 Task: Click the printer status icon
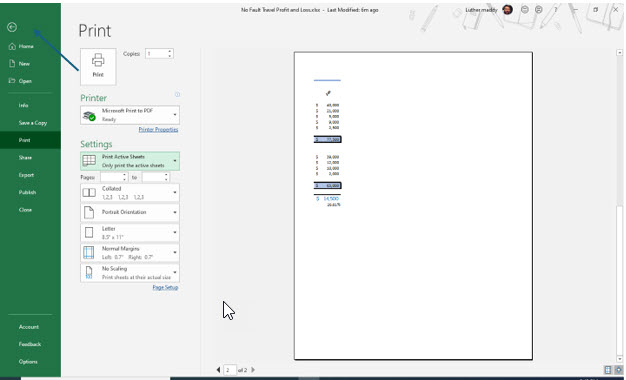click(89, 116)
